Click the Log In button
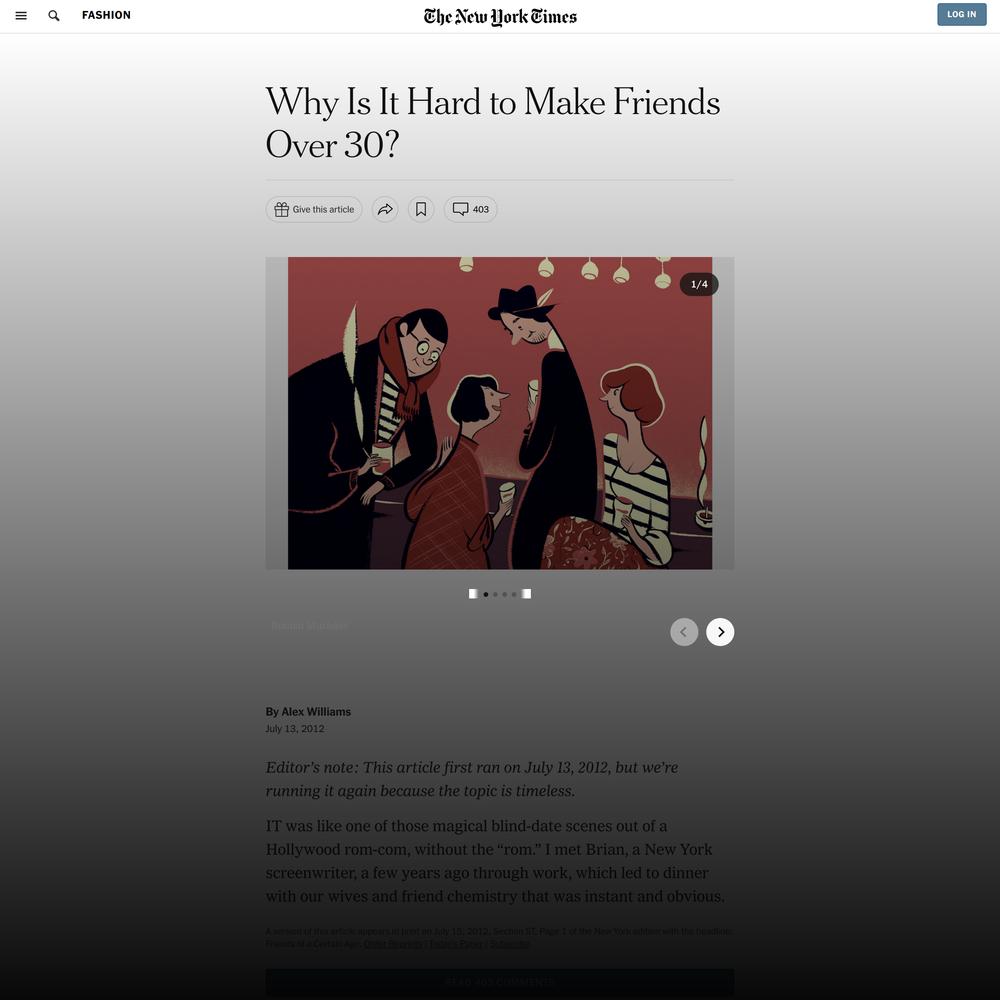Screen dimensions: 1000x1000 (962, 15)
